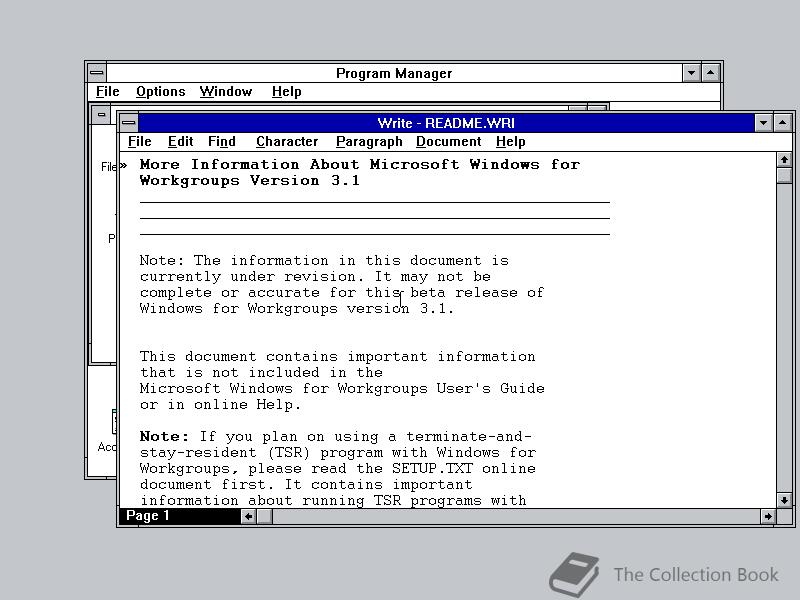Click the Program Manager title bar
The width and height of the screenshot is (800, 600).
click(x=394, y=73)
